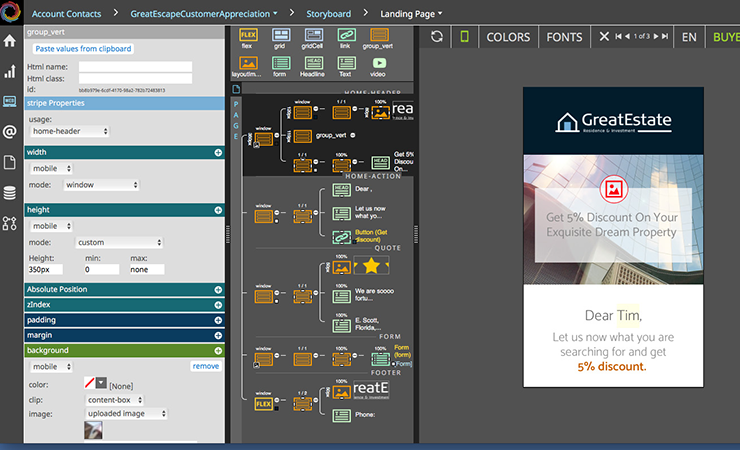
Task: Open the database icon in sidebar
Action: click(10, 193)
